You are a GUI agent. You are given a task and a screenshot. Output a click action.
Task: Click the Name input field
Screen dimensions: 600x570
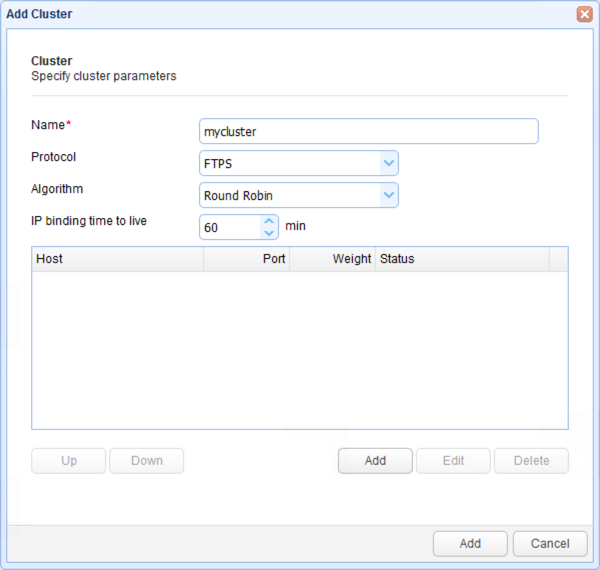point(368,131)
